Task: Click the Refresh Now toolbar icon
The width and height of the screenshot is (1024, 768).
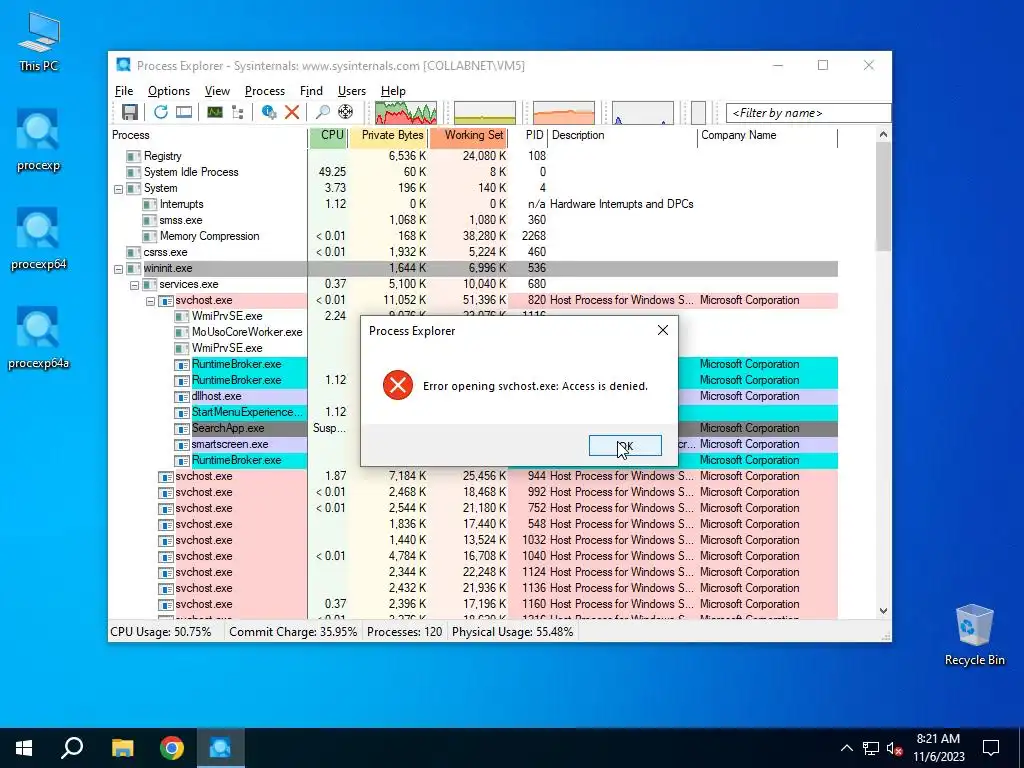Action: click(161, 112)
